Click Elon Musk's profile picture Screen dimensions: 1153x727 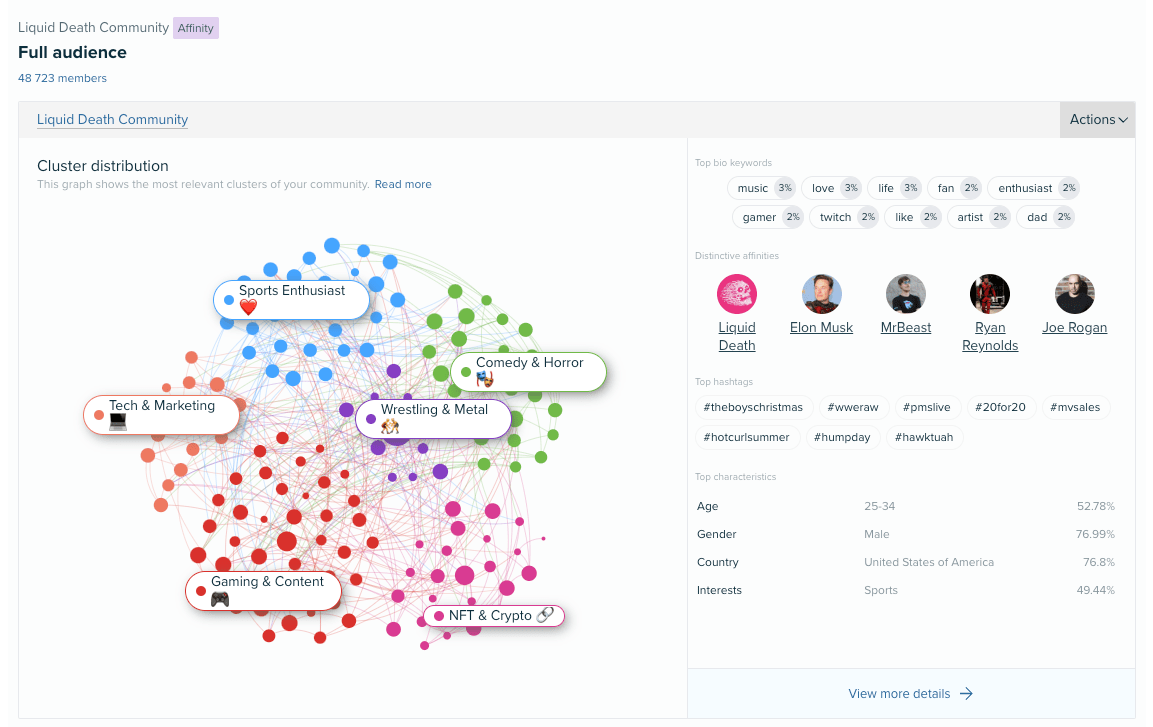pos(821,294)
